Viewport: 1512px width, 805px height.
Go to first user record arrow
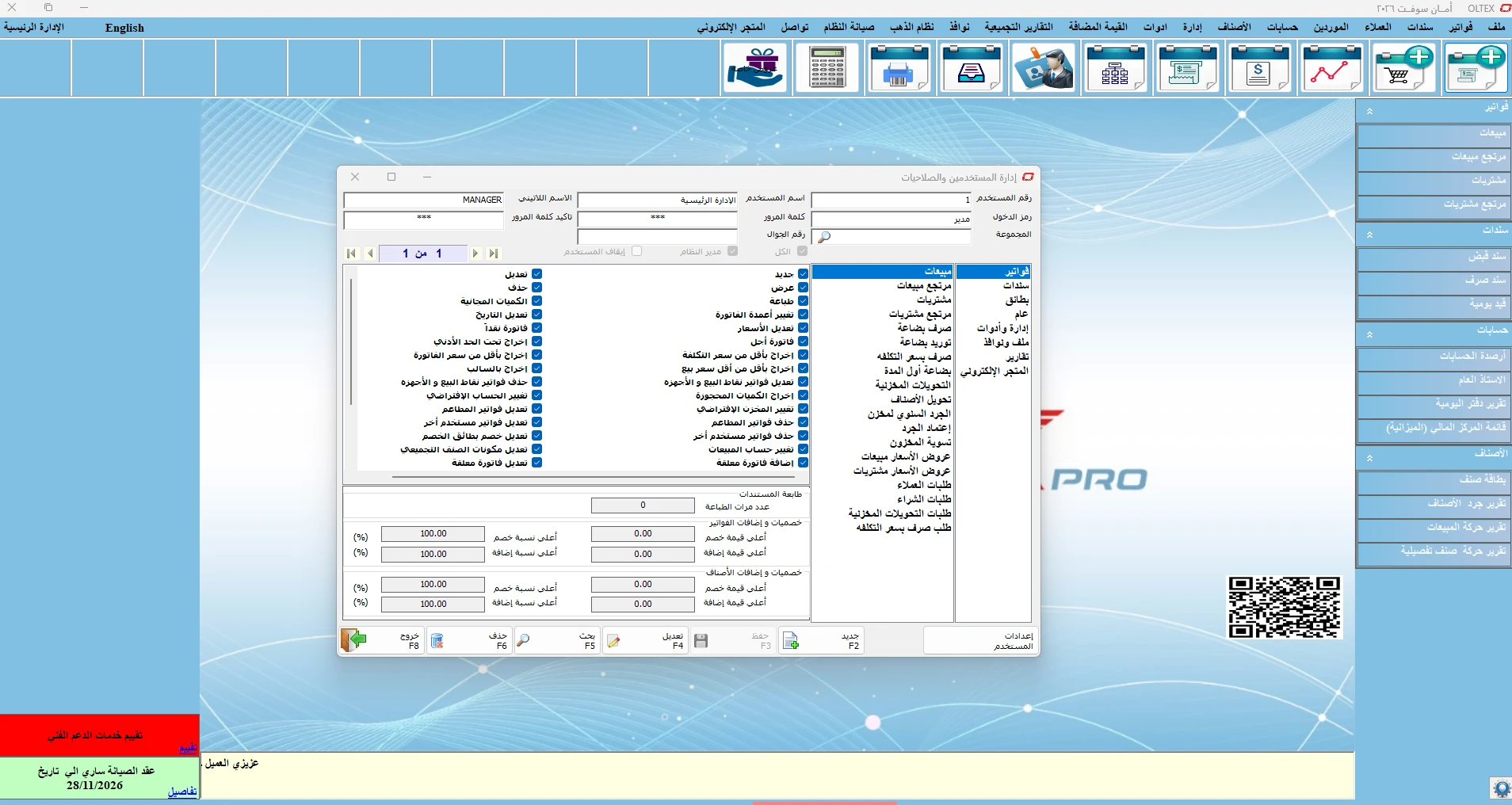[x=351, y=254]
